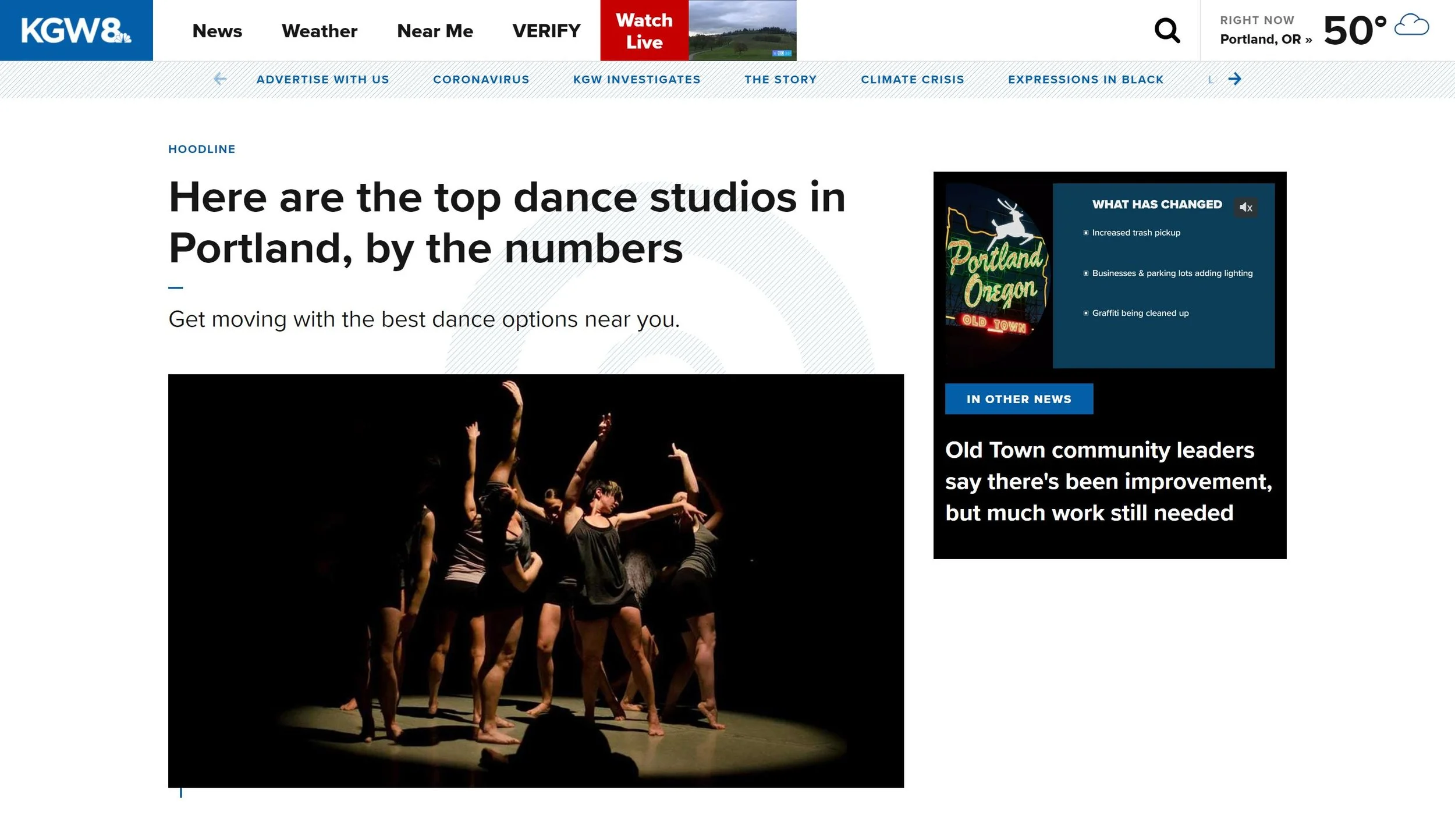Open Old Town community leaders headline

(1109, 482)
